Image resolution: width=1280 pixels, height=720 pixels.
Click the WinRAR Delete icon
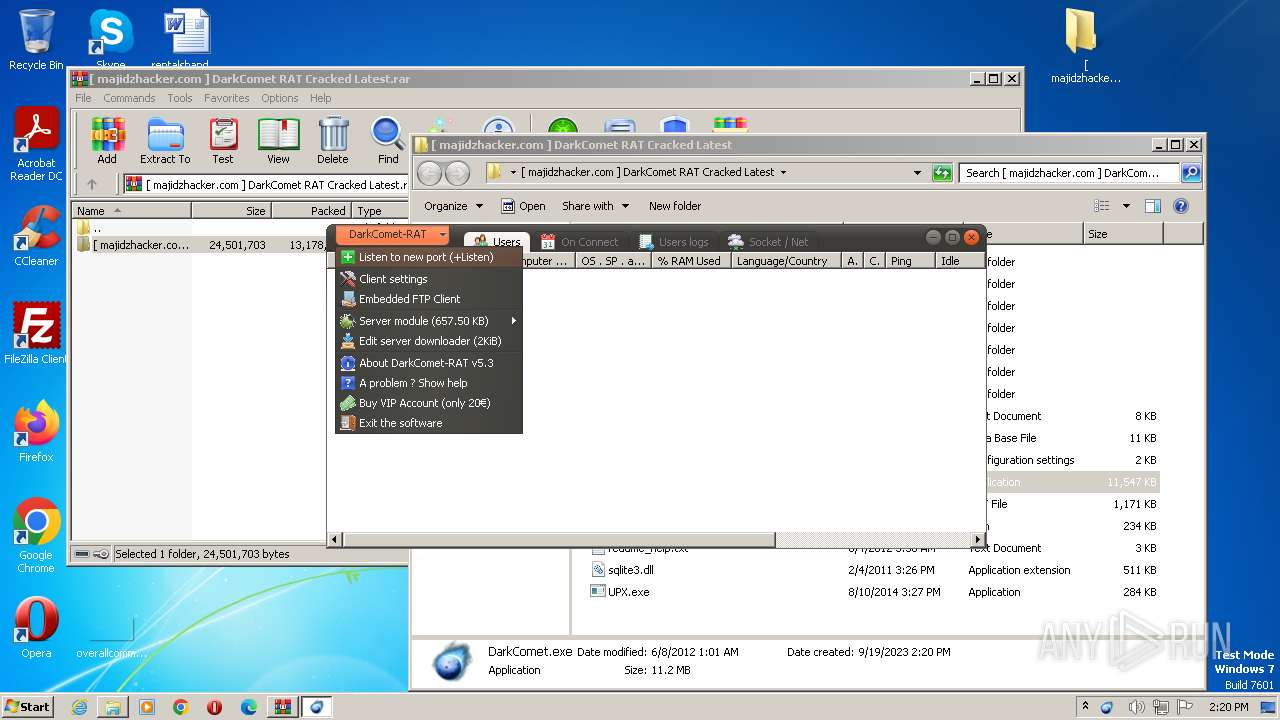333,141
